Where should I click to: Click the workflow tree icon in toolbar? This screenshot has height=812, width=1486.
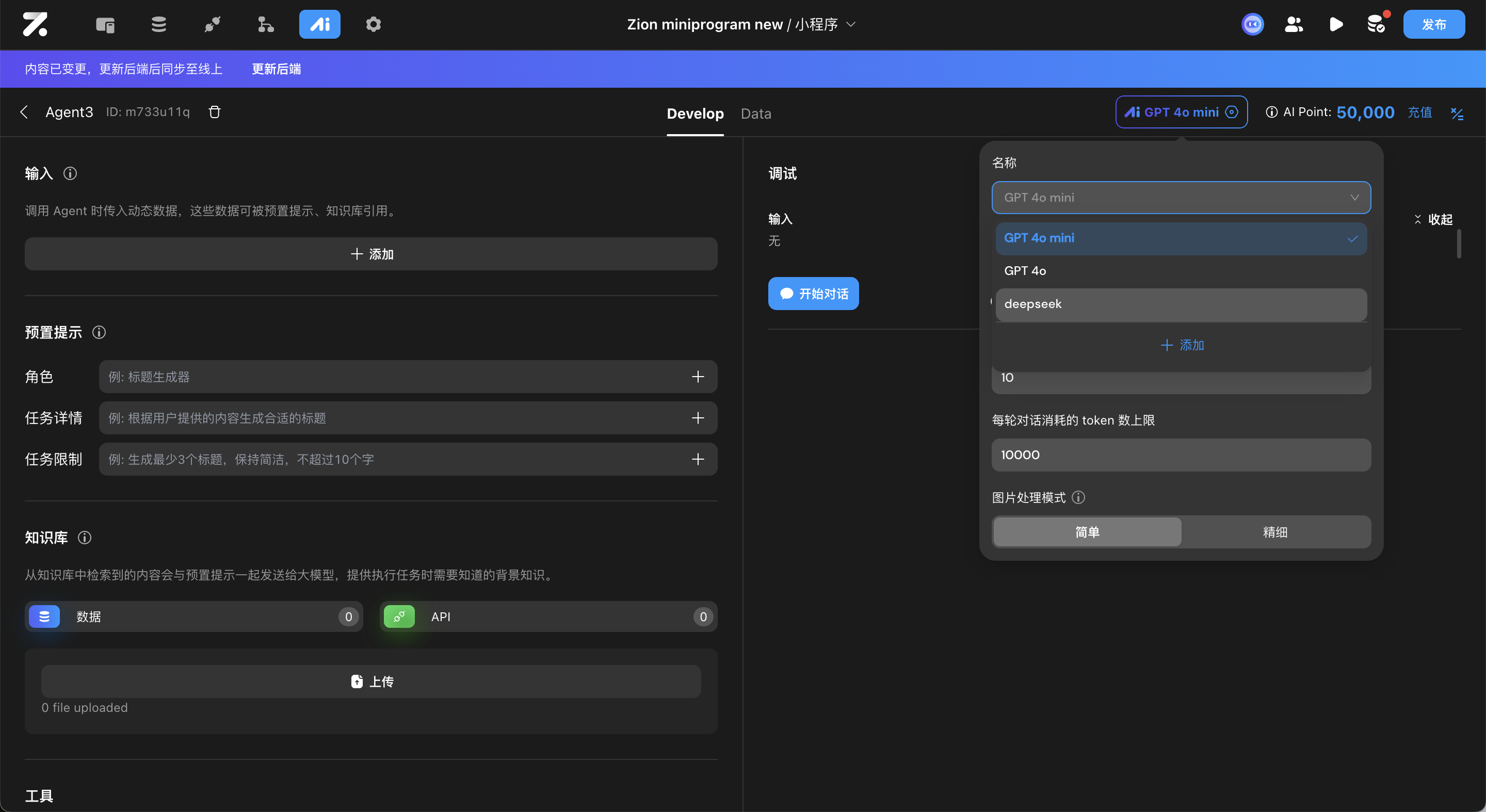click(265, 24)
